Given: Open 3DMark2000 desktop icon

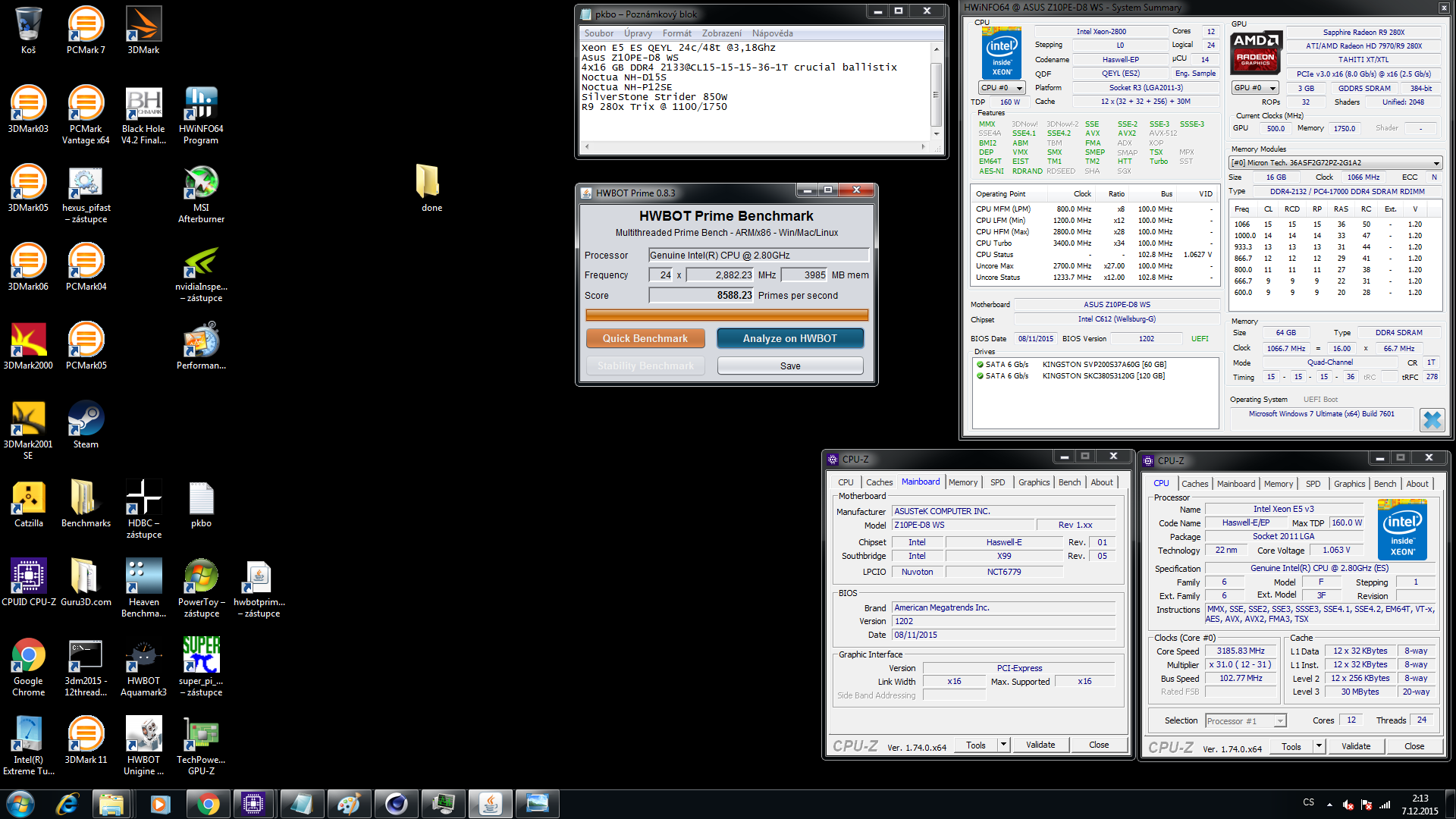Looking at the screenshot, I should [x=28, y=346].
